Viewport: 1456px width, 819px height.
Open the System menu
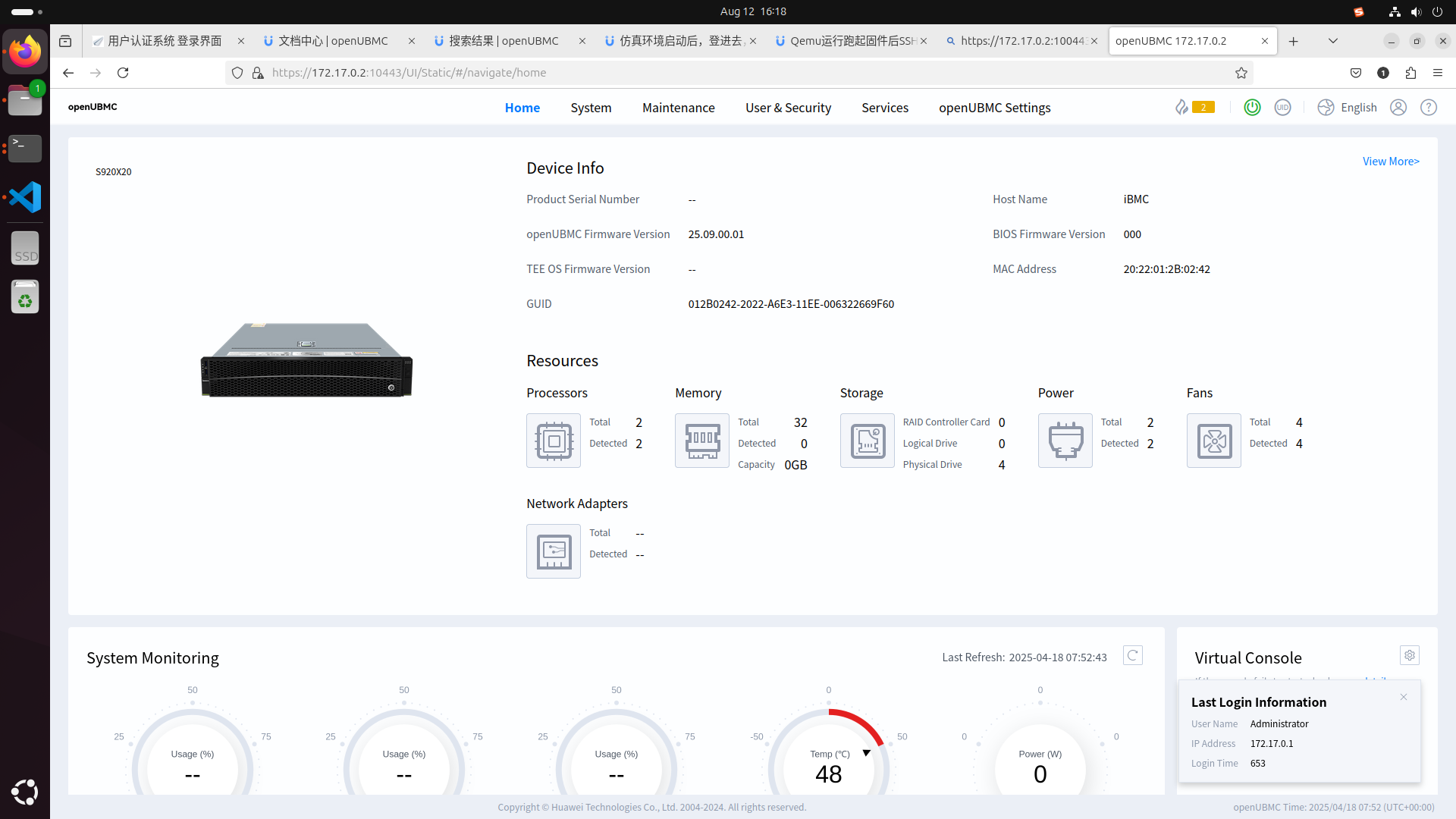(591, 108)
